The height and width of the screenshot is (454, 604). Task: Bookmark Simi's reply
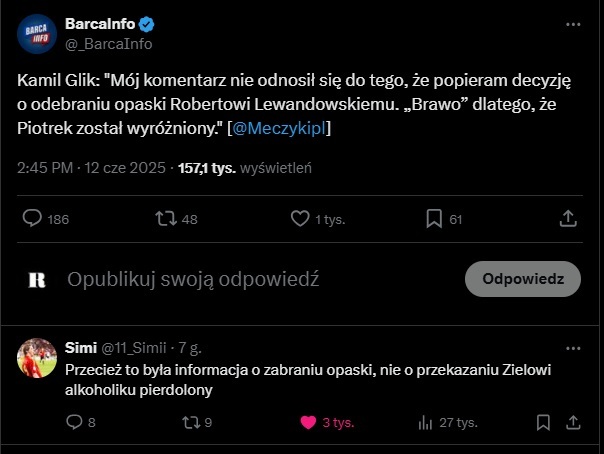(542, 422)
